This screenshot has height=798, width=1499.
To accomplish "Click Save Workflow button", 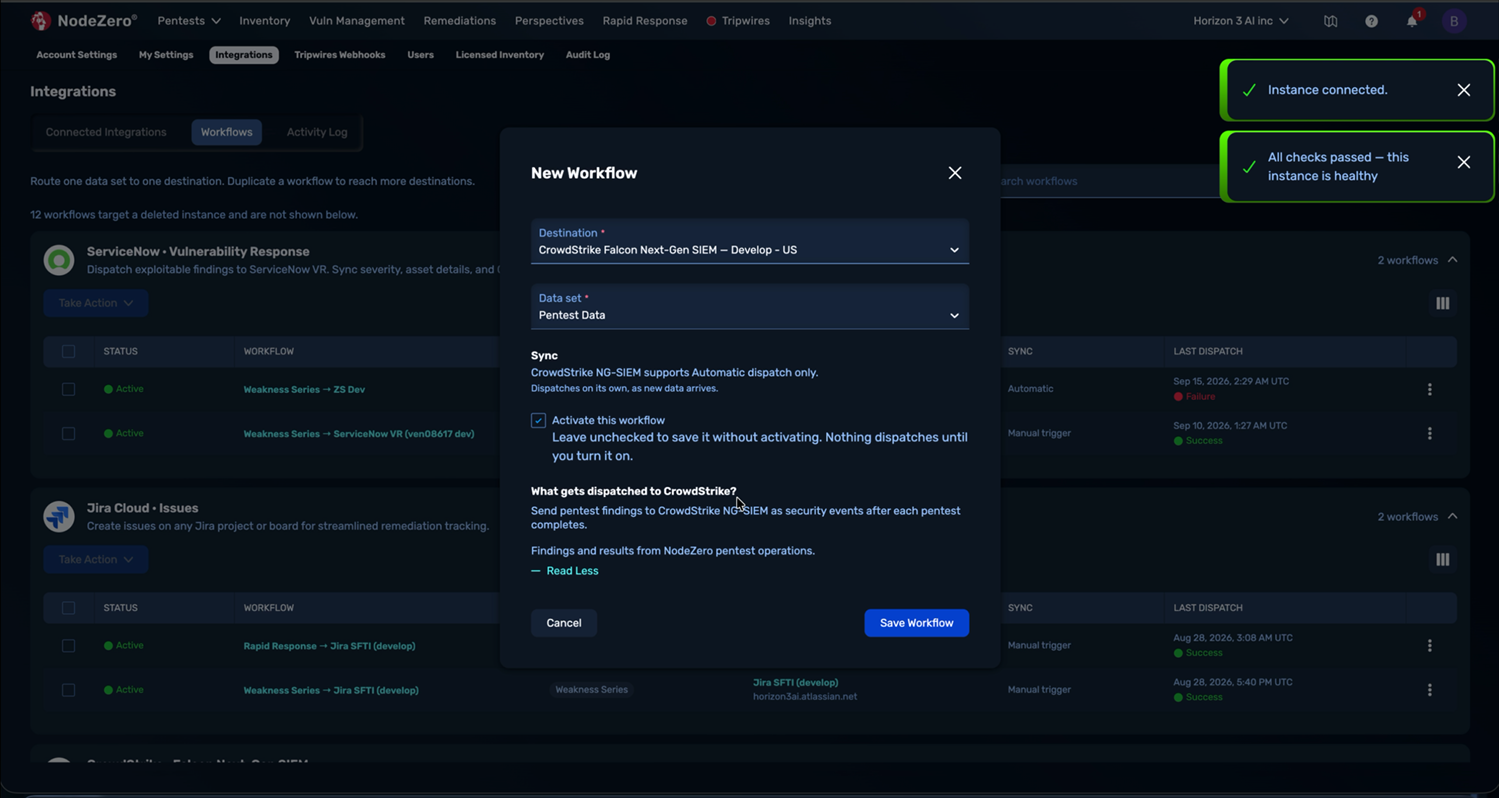I will [x=916, y=623].
